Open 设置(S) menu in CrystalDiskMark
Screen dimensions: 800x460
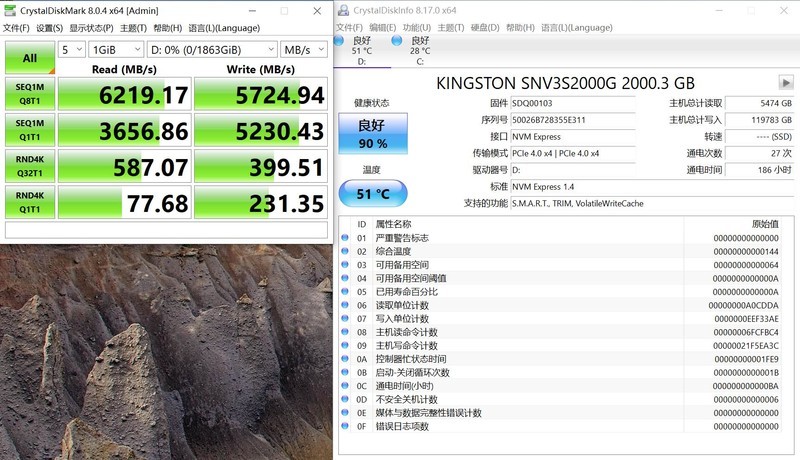(x=49, y=28)
